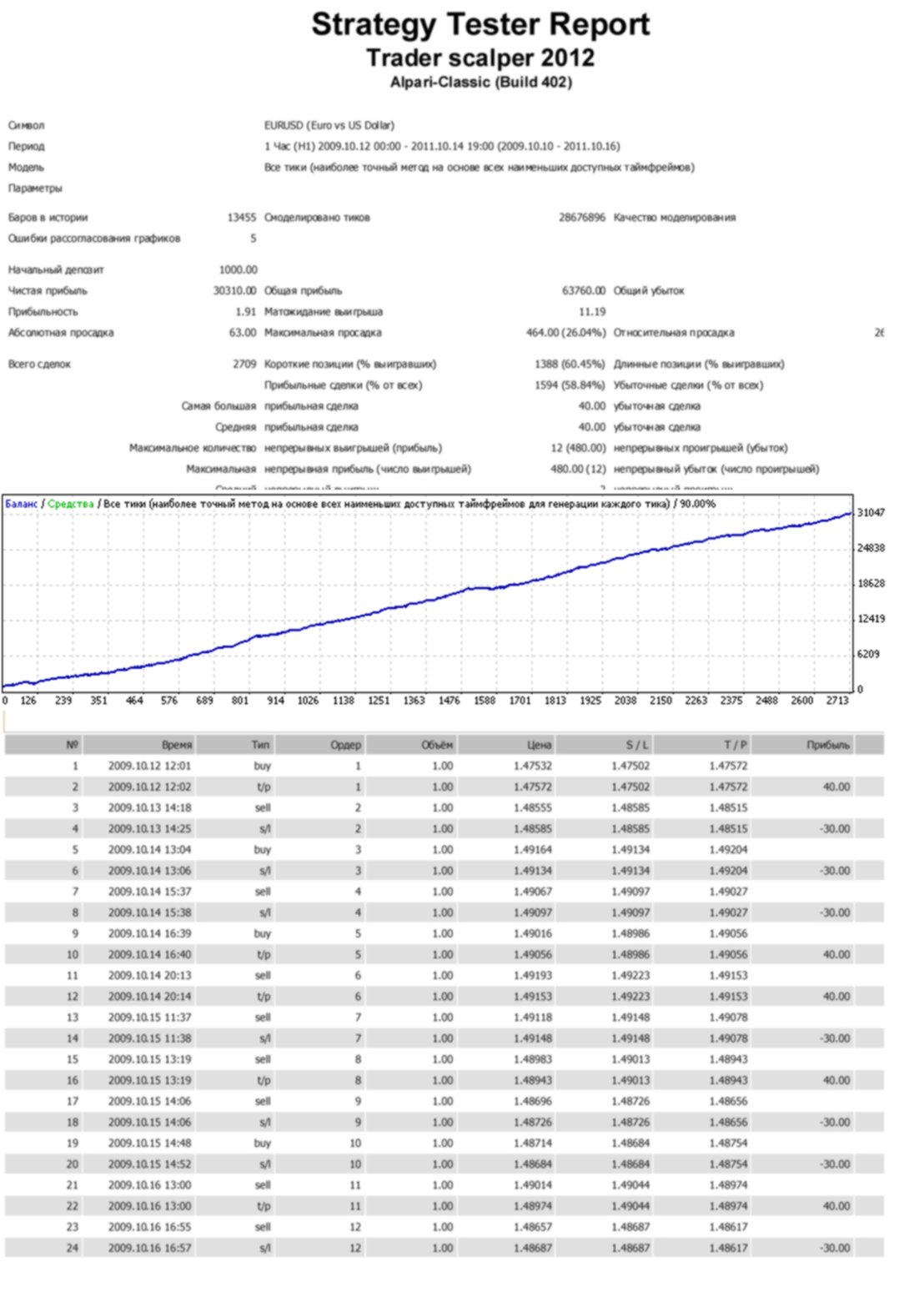Viewport: 924px width, 1307px height.
Task: Click the "Общая прибыль" label
Action: pos(303,291)
